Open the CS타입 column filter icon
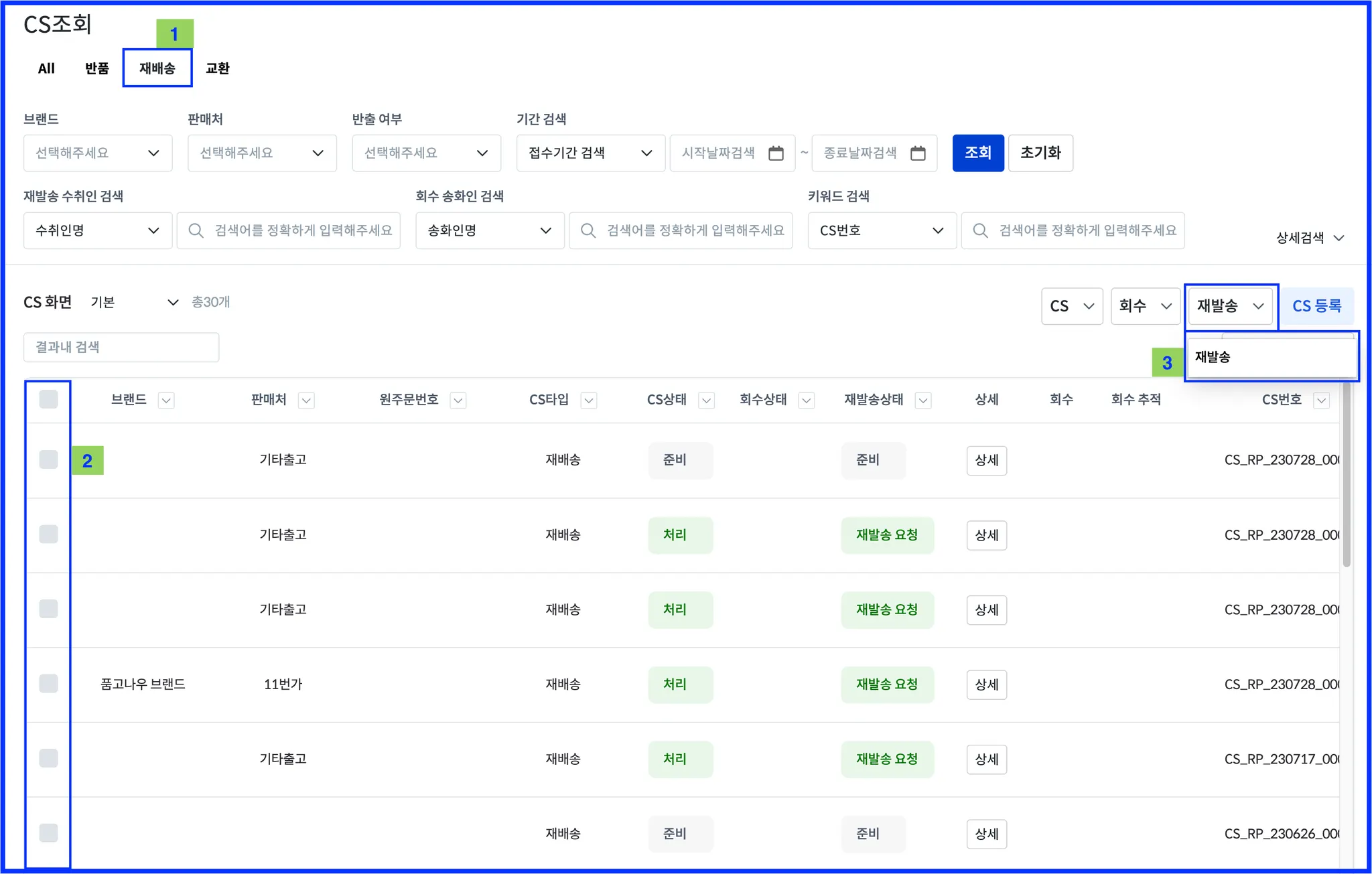The height and width of the screenshot is (874, 1372). 589,400
